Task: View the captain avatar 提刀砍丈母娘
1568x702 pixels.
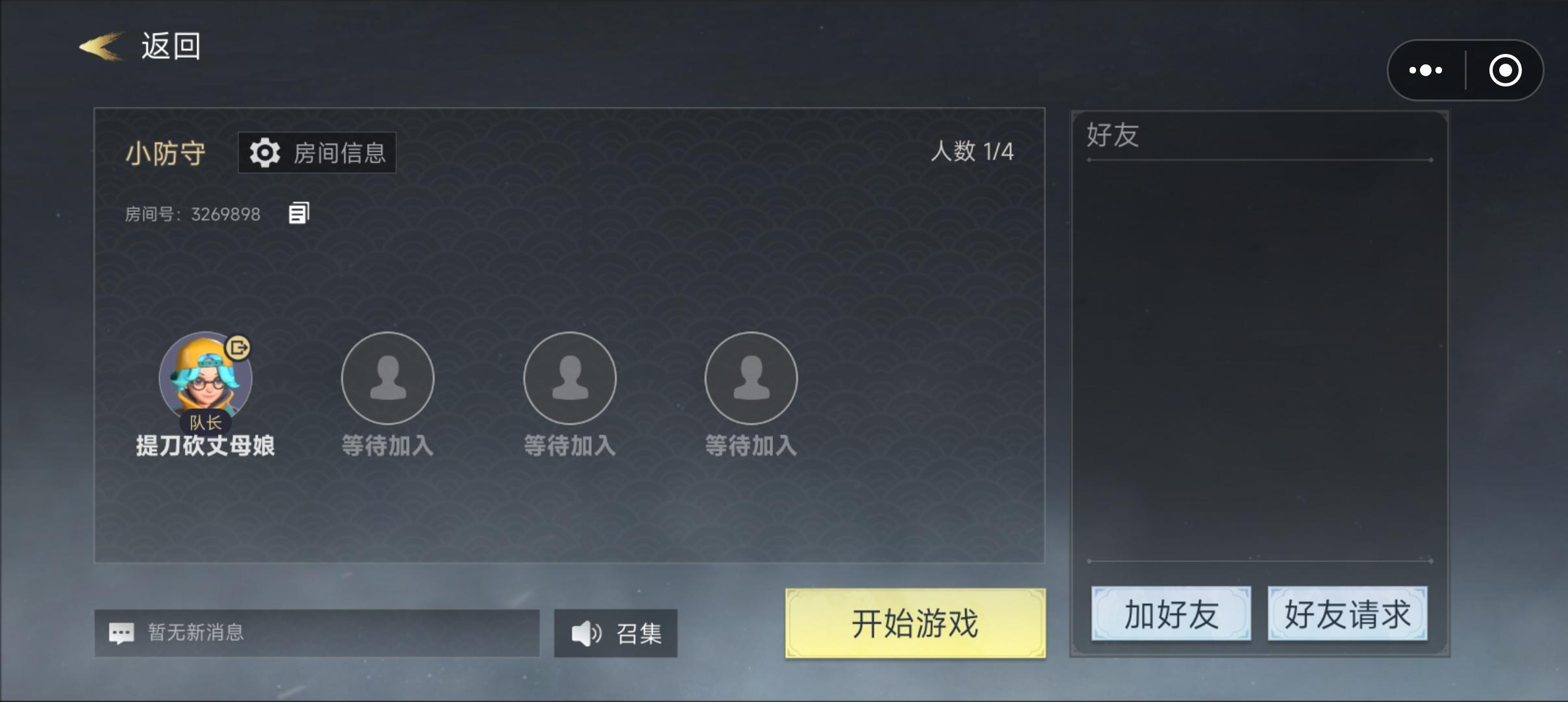Action: [205, 378]
